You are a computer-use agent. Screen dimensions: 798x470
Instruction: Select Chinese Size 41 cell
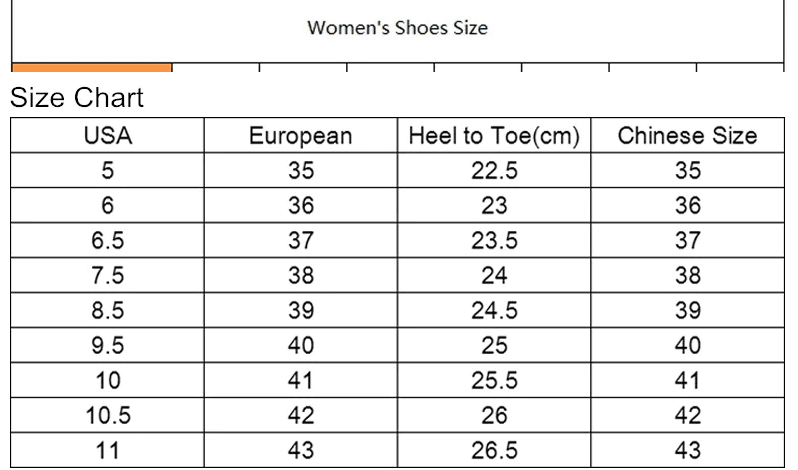687,381
